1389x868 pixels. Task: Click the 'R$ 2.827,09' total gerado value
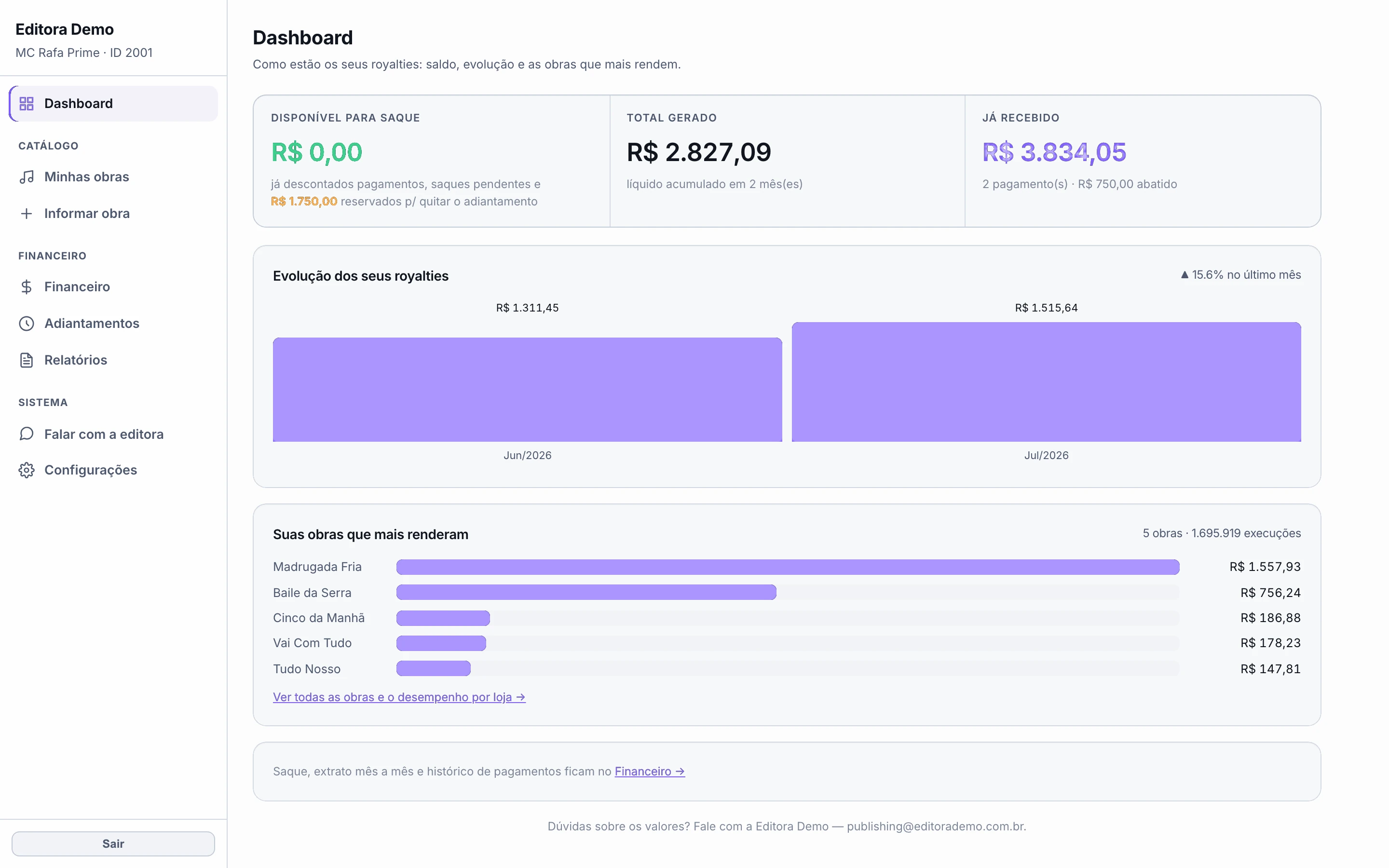click(x=698, y=152)
